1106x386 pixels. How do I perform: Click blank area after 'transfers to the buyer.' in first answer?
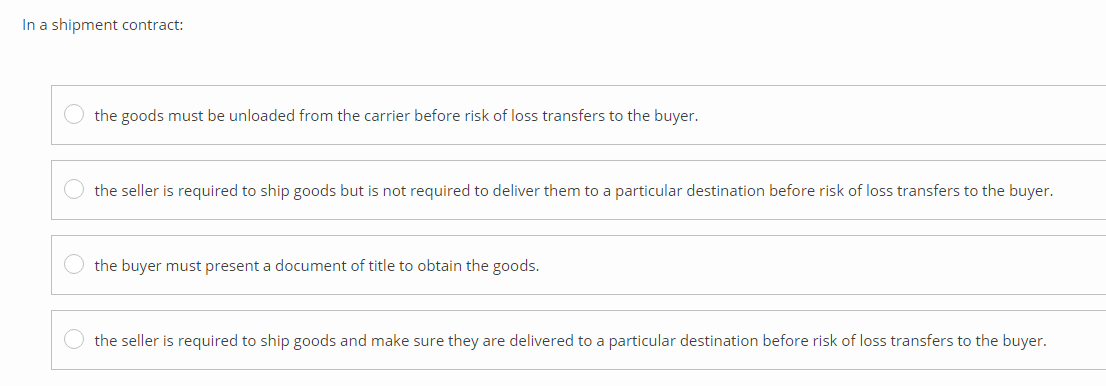coord(896,116)
